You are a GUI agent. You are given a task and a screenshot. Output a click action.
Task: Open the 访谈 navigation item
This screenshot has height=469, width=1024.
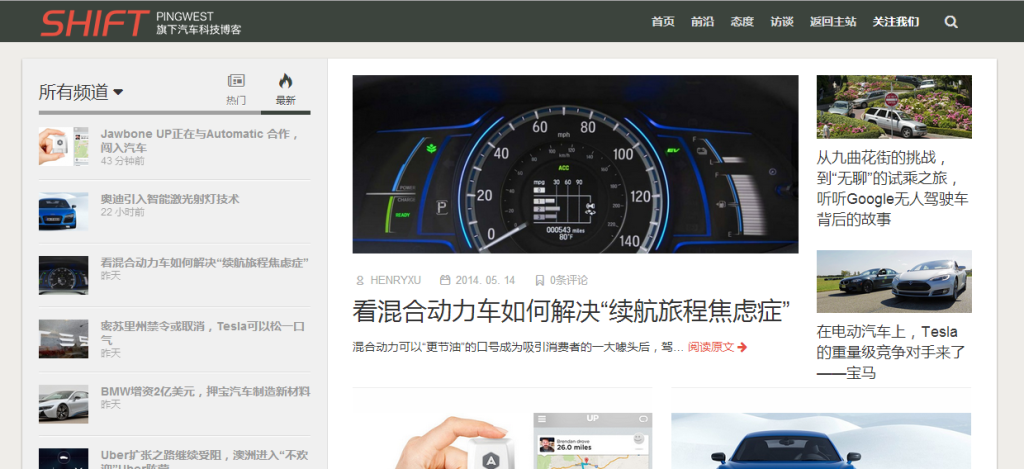coord(782,22)
